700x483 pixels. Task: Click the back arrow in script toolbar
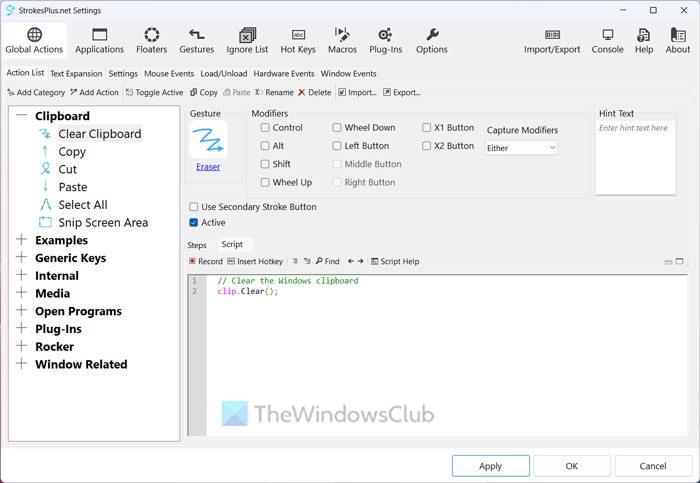coord(350,261)
